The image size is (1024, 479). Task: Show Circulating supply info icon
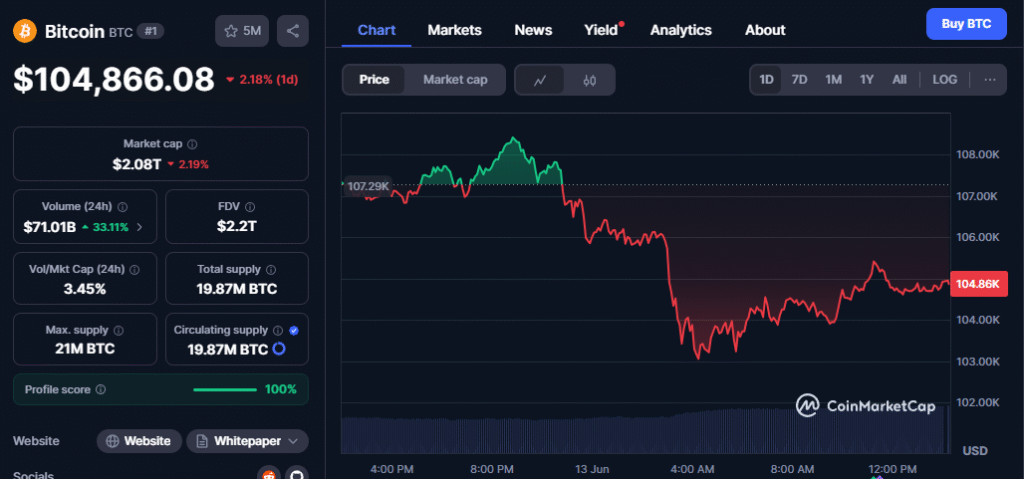point(278,331)
